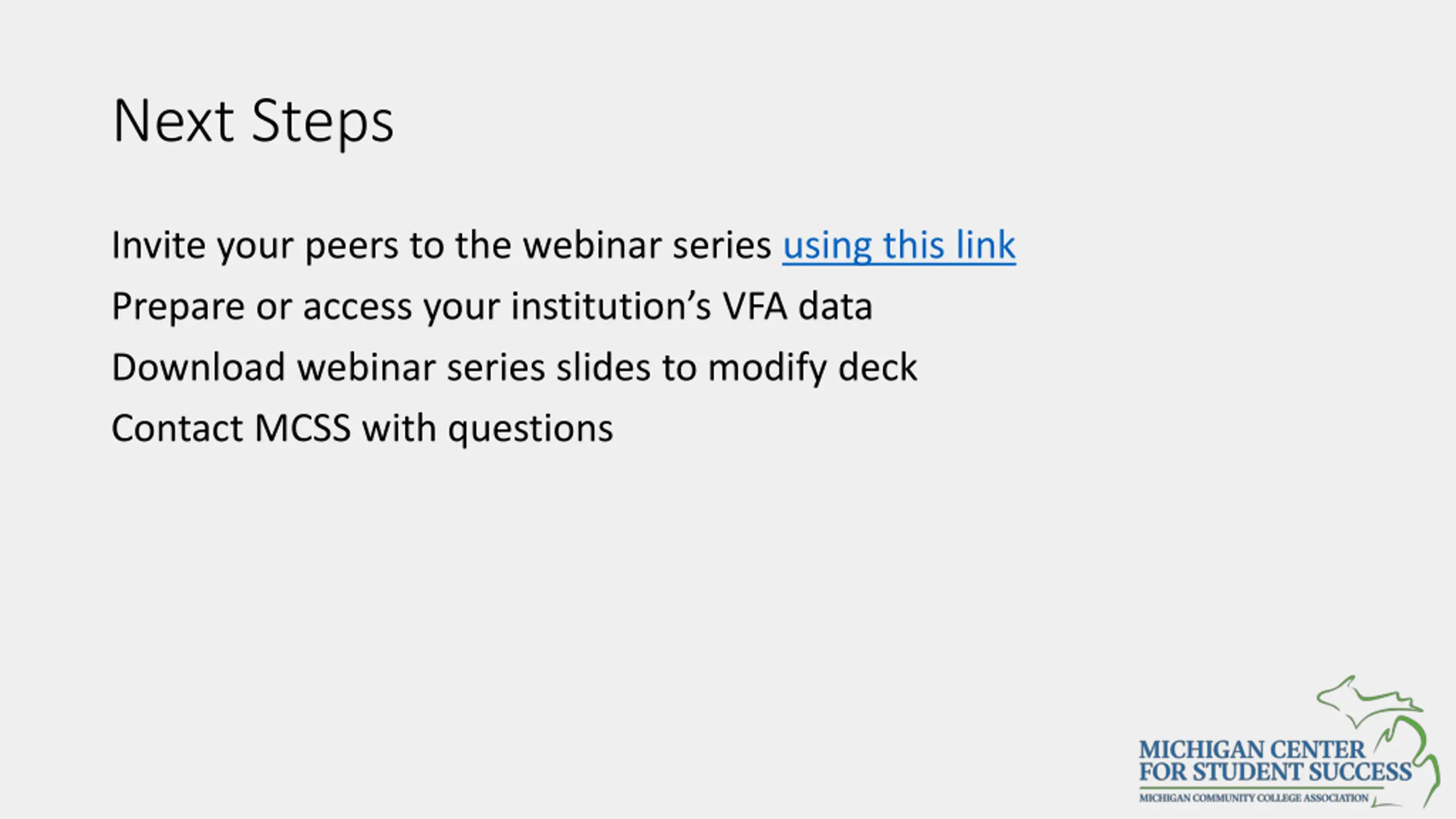Image resolution: width=1456 pixels, height=819 pixels.
Task: Click the word "VFA" in the second line
Action: coord(755,307)
